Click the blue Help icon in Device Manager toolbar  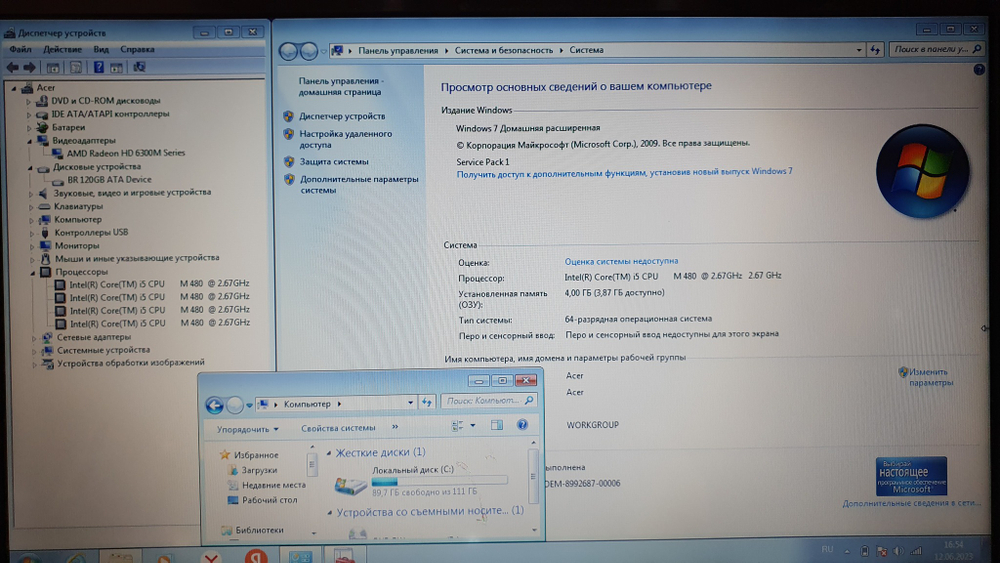(x=99, y=67)
